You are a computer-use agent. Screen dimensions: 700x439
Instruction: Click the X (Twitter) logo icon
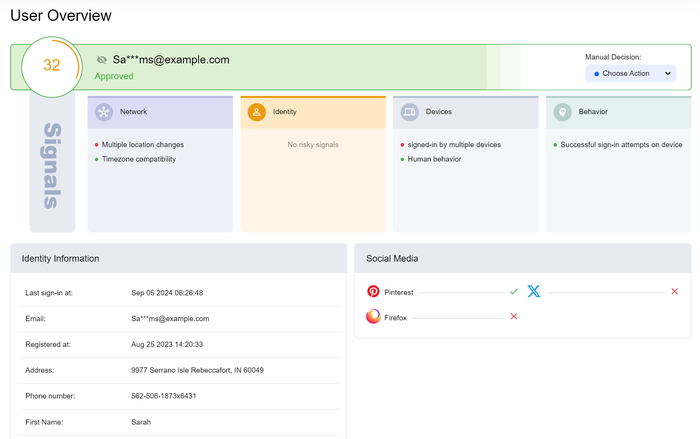pos(533,291)
